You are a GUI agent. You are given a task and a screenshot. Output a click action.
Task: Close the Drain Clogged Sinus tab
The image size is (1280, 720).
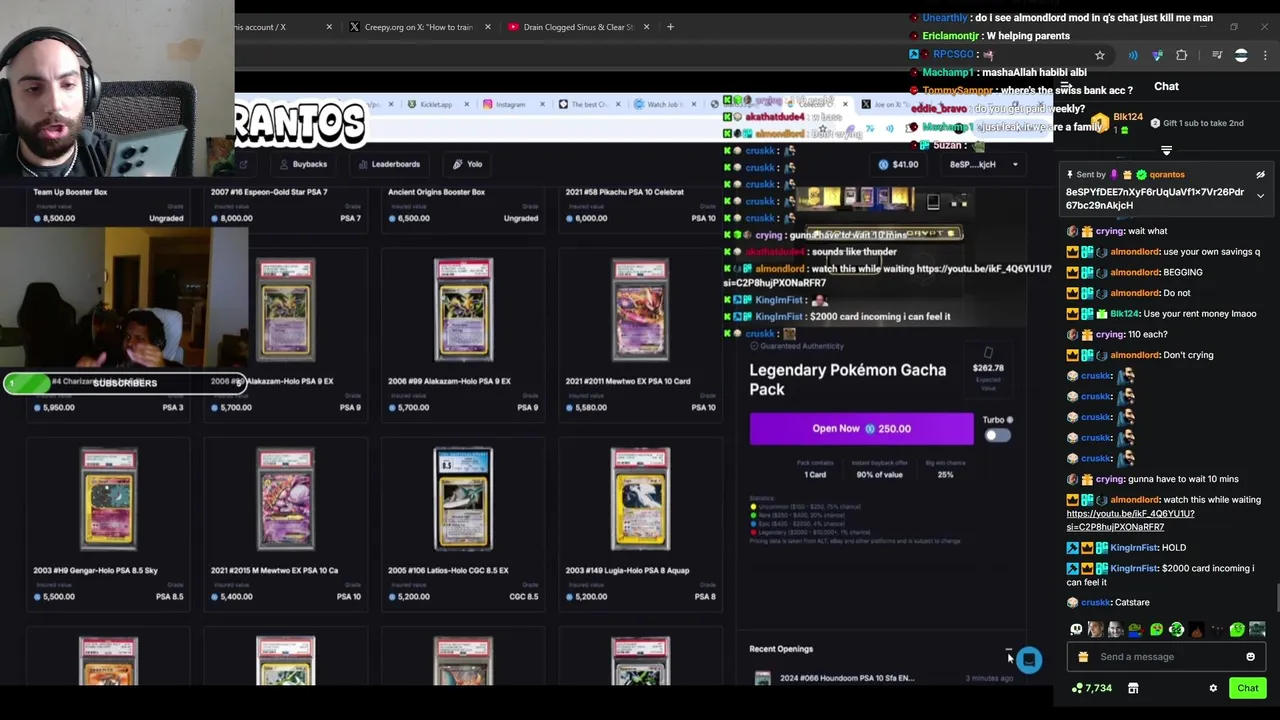click(647, 27)
